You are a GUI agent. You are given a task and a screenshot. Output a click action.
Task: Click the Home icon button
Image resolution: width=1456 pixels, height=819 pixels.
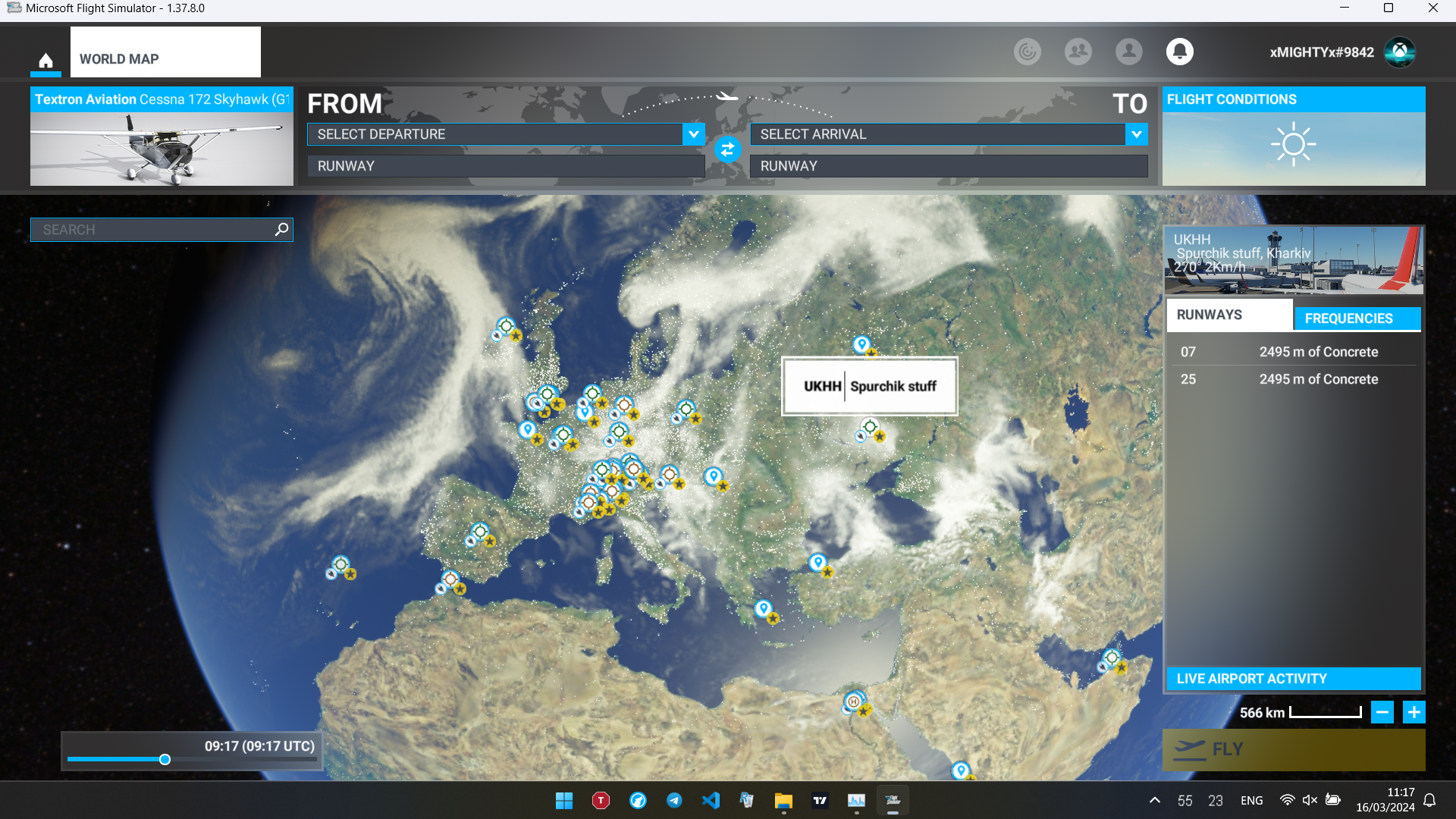point(45,60)
